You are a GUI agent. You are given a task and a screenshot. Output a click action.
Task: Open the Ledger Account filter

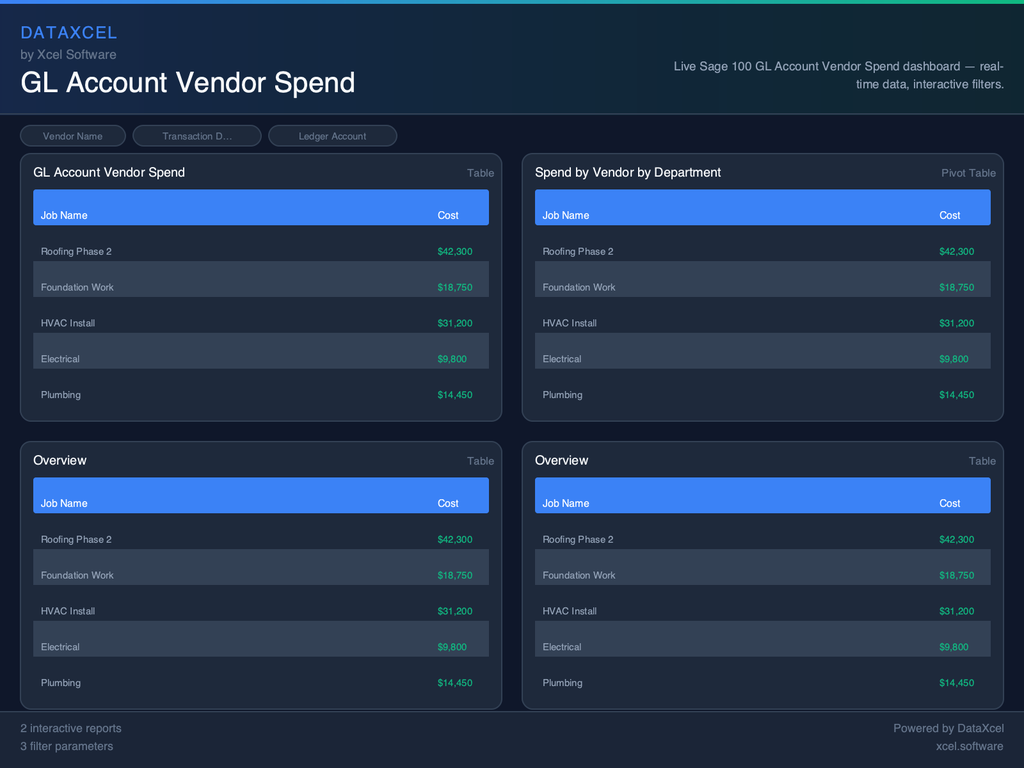tap(332, 135)
